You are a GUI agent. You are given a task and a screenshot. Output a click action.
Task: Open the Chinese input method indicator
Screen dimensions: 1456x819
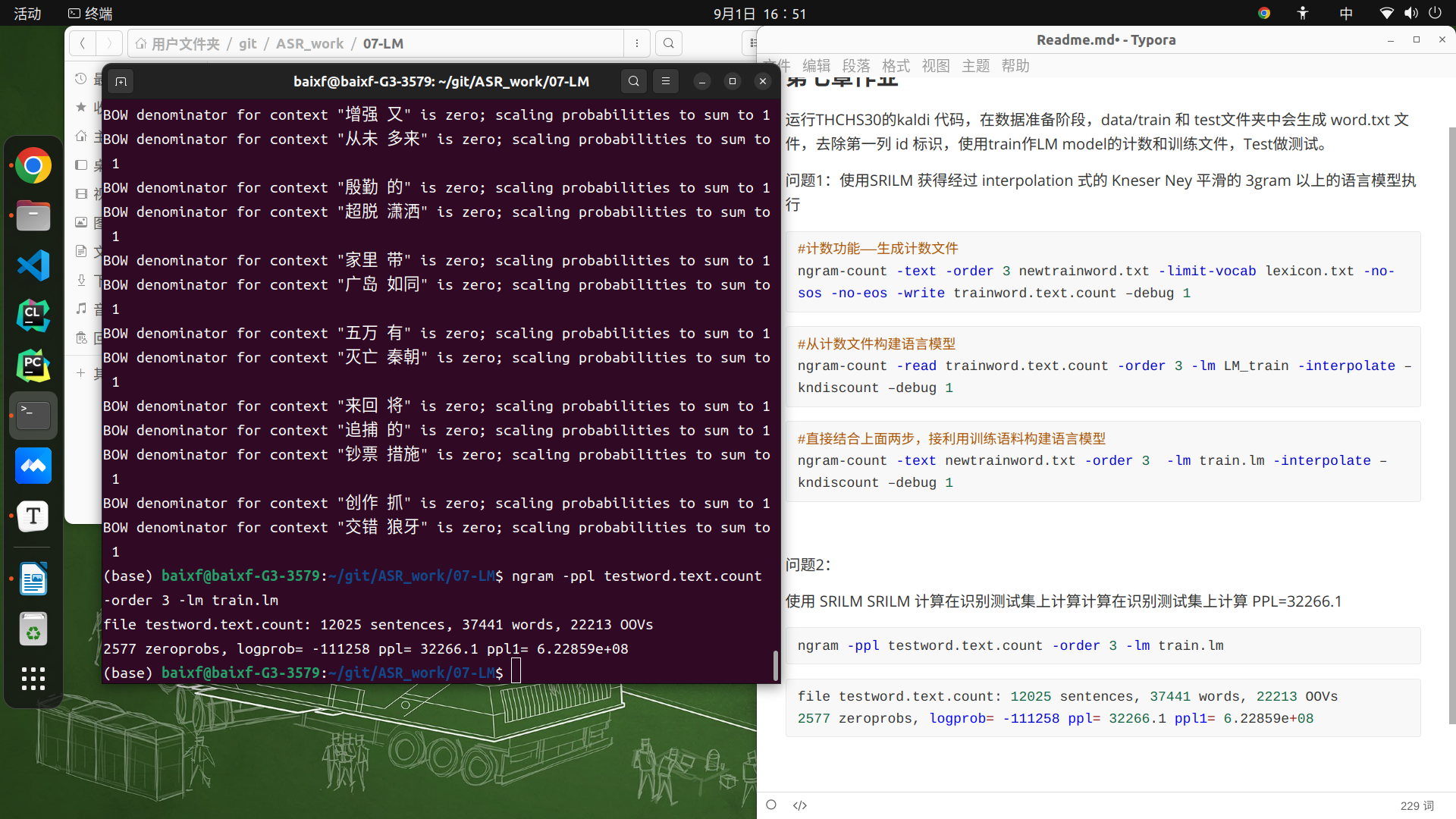tap(1346, 13)
